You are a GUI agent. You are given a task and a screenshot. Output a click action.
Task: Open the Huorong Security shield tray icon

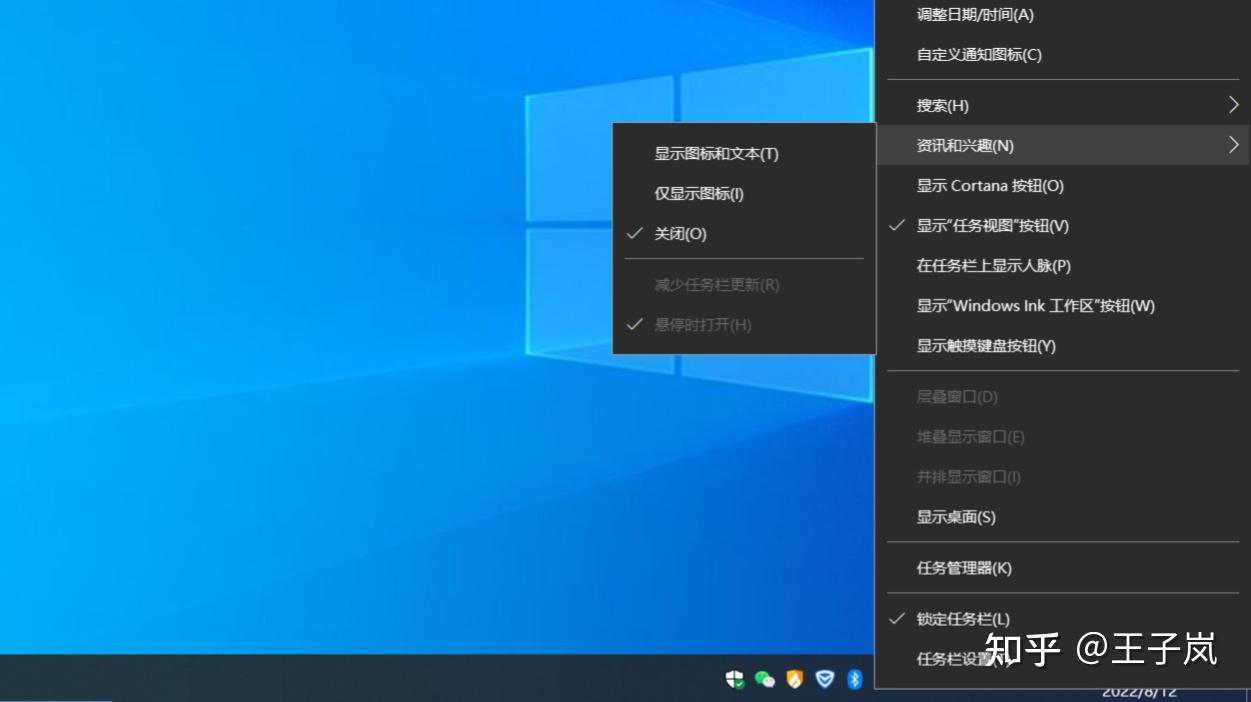794,680
